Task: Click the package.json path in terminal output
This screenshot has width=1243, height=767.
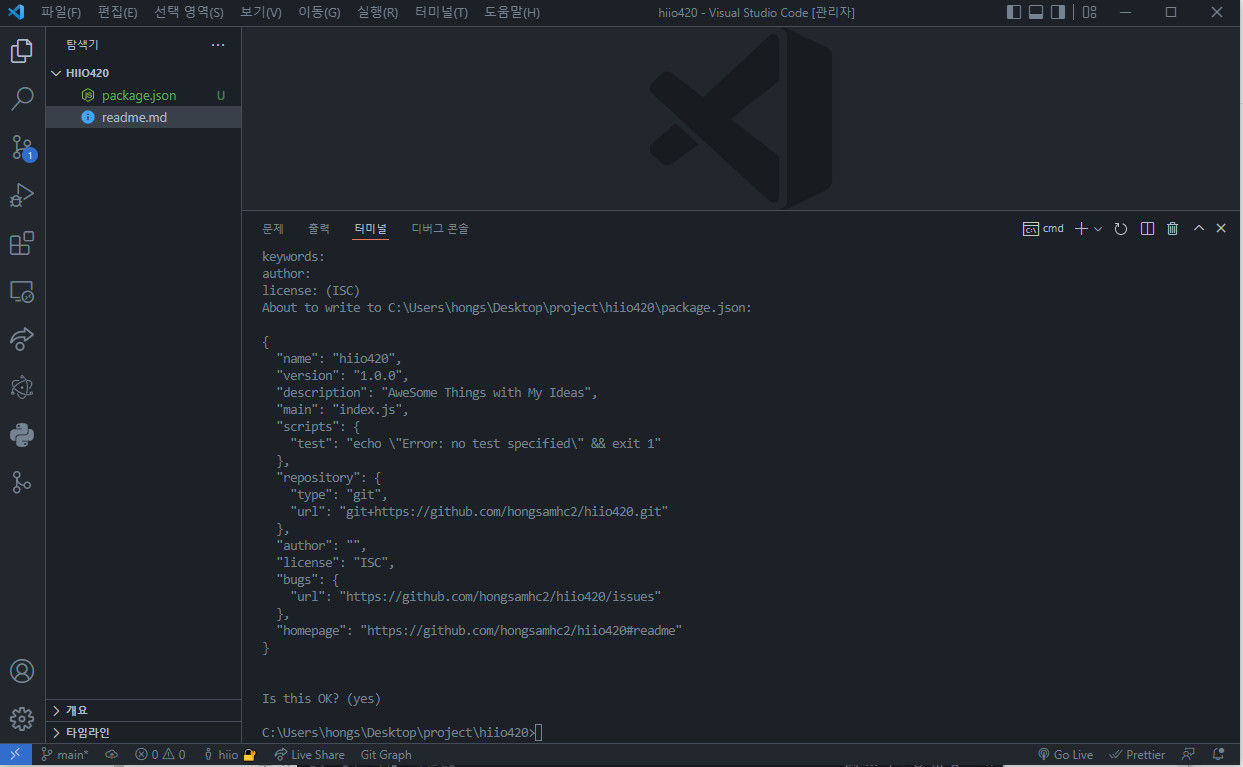Action: point(568,308)
